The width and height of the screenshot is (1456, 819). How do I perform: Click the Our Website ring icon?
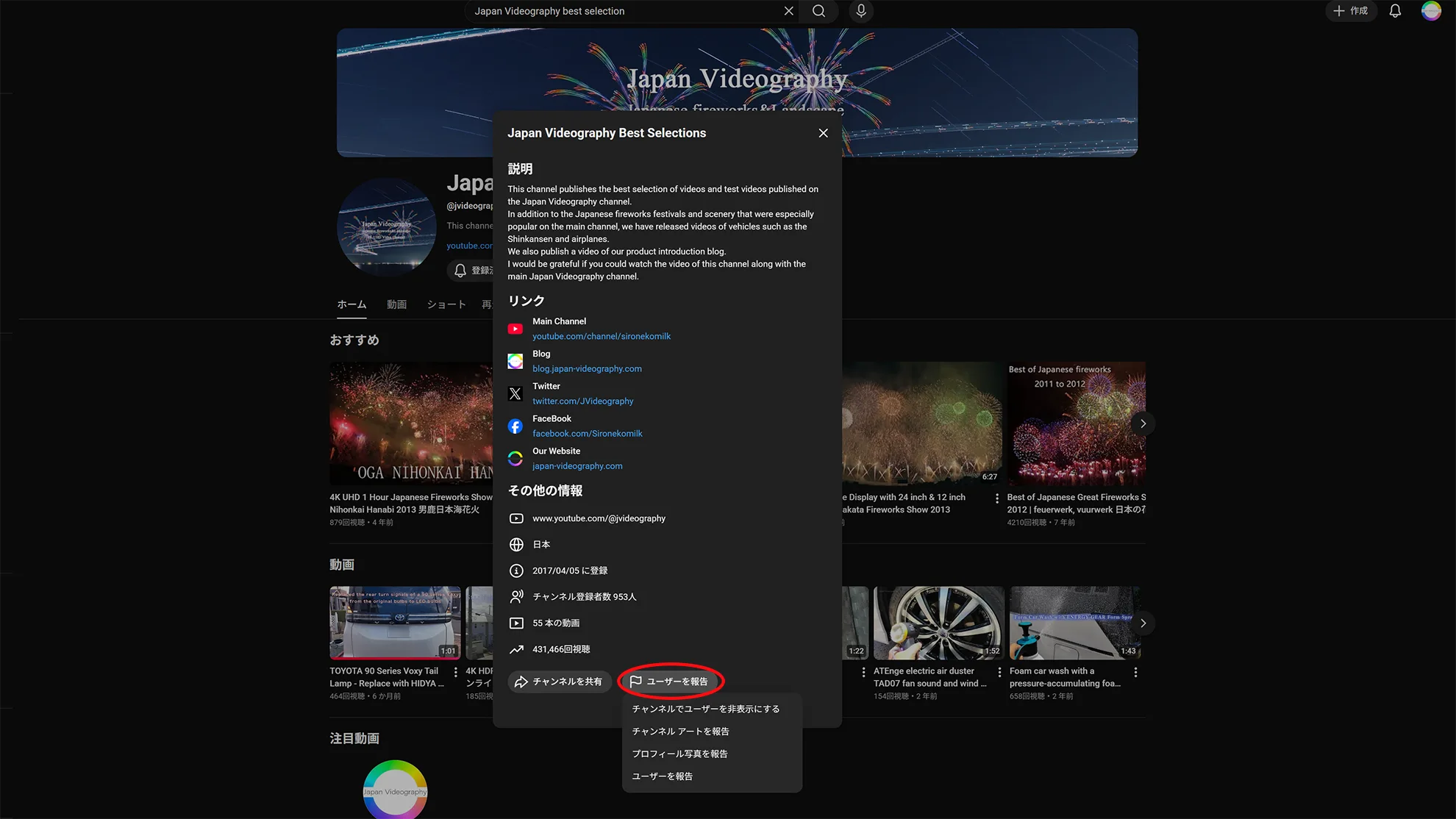[x=515, y=459]
